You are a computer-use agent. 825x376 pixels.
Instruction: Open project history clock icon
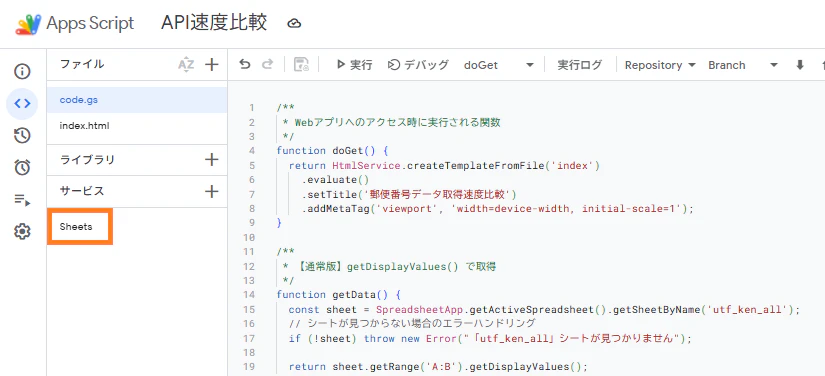click(x=22, y=136)
